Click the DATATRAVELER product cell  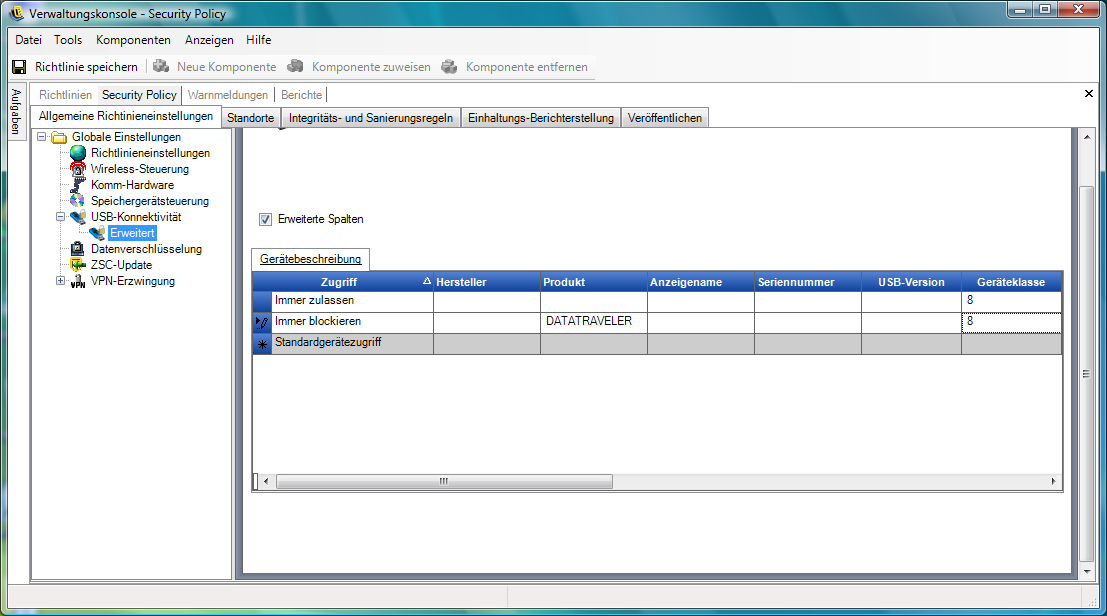tap(593, 322)
